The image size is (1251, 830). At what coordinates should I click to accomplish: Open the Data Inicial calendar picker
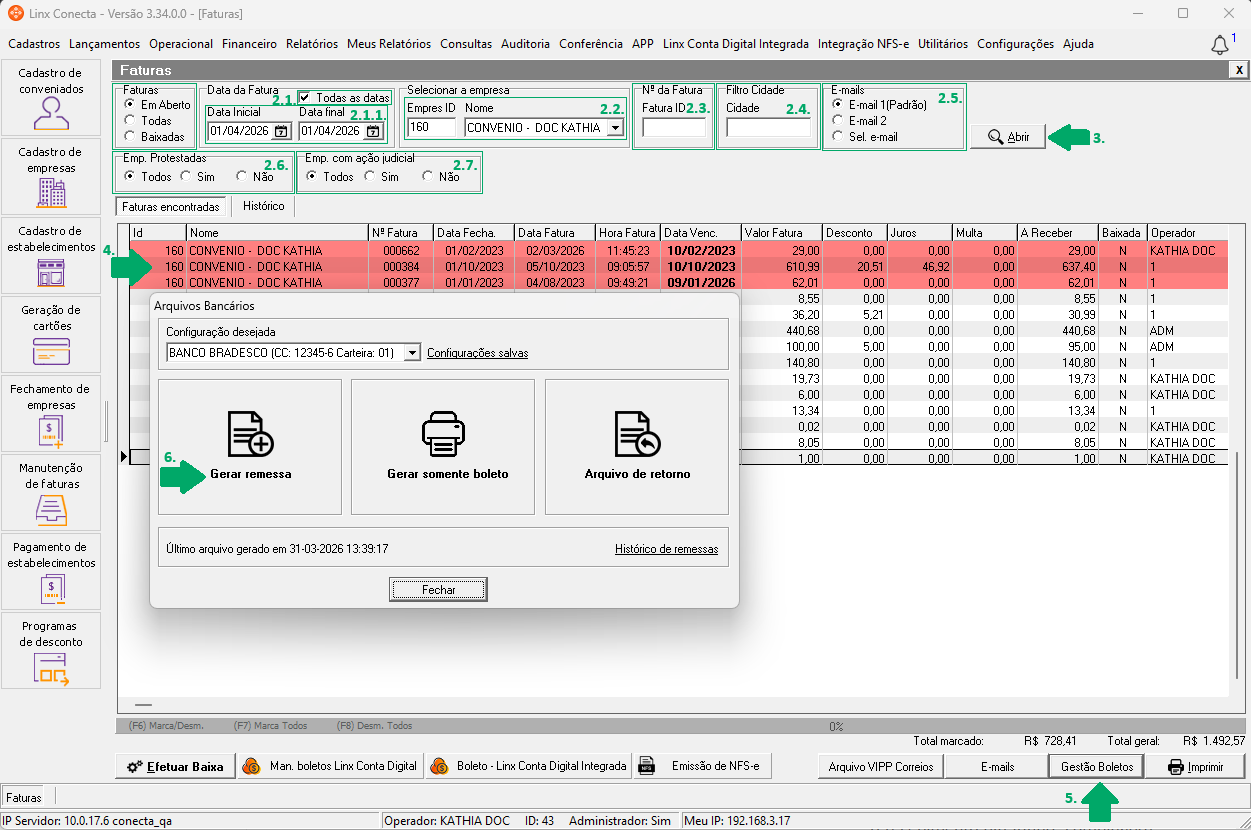(x=281, y=131)
